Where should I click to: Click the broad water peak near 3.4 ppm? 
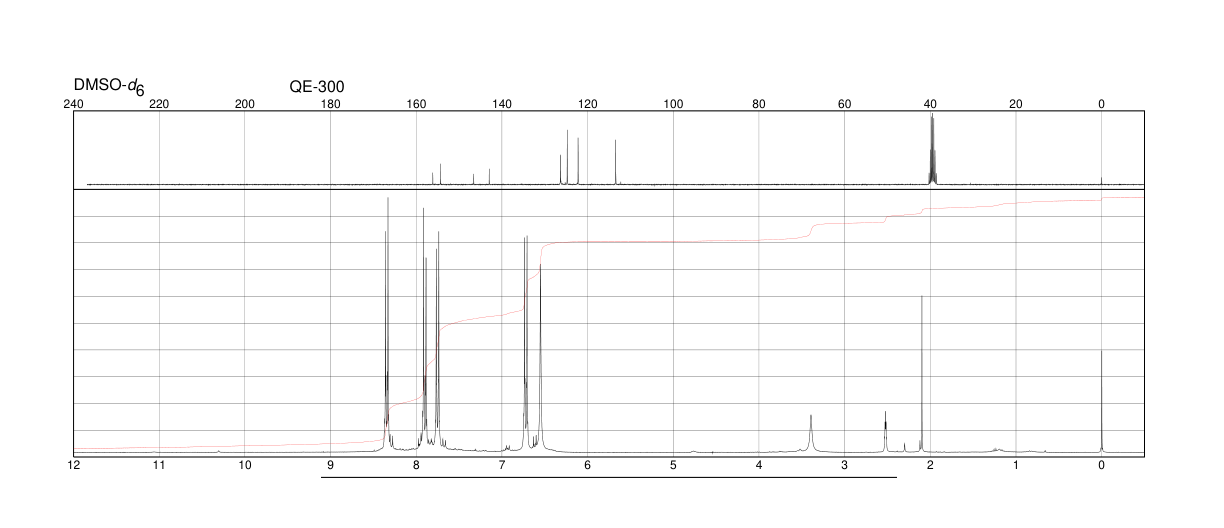(x=810, y=433)
